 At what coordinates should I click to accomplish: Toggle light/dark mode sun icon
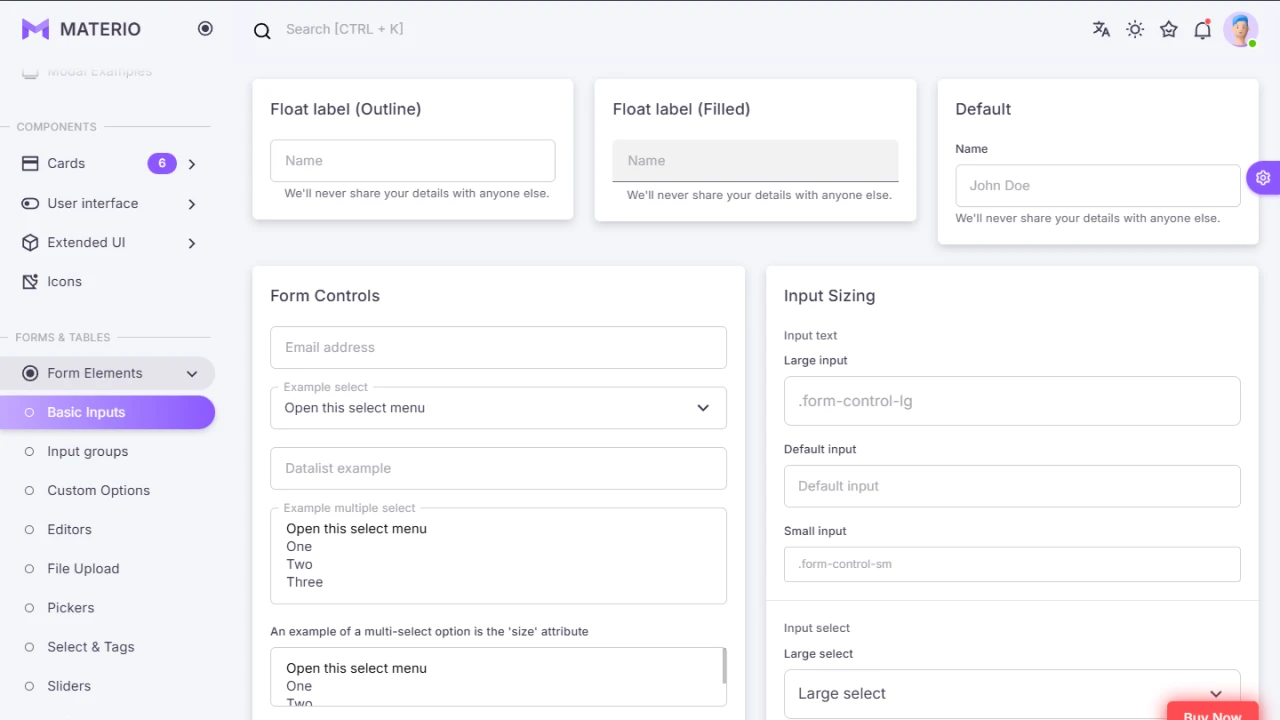point(1135,29)
